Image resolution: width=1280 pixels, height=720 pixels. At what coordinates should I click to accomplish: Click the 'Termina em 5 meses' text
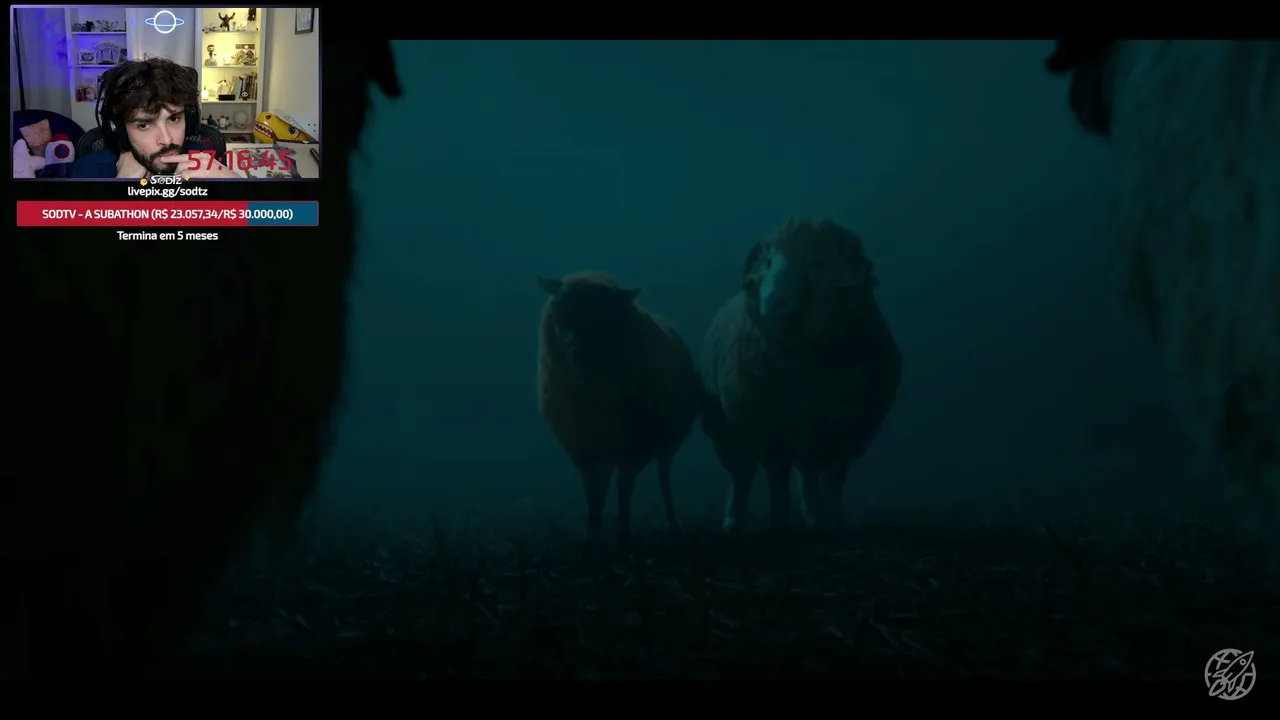click(x=167, y=236)
